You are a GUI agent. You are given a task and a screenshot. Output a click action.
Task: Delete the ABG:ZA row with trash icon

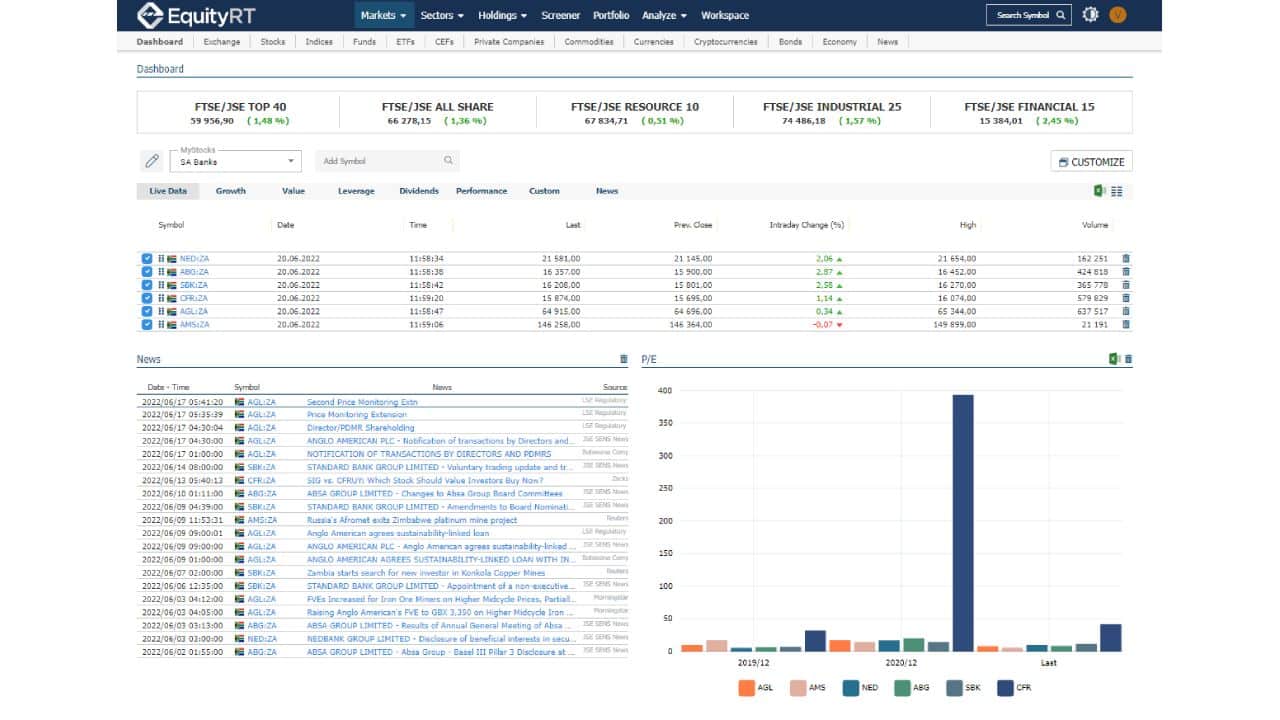tap(1126, 272)
